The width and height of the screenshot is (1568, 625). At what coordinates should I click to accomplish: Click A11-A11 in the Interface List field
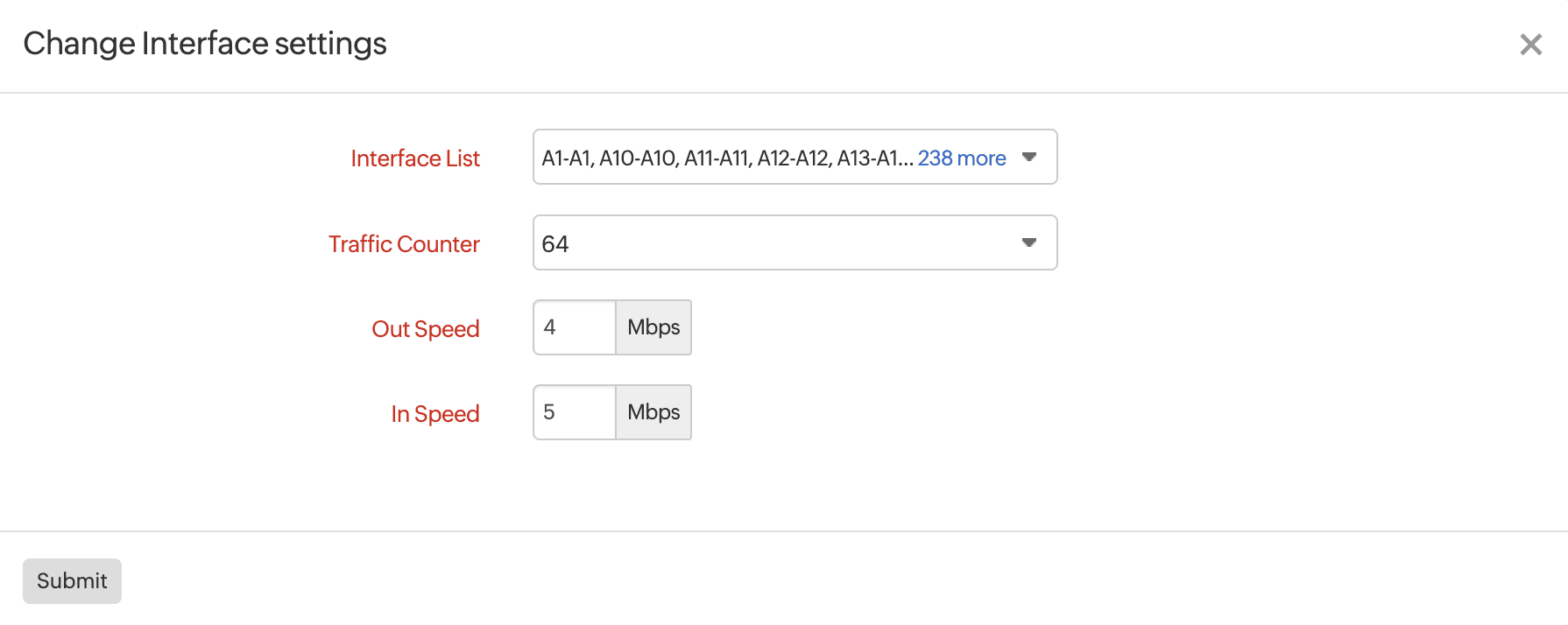[x=717, y=158]
